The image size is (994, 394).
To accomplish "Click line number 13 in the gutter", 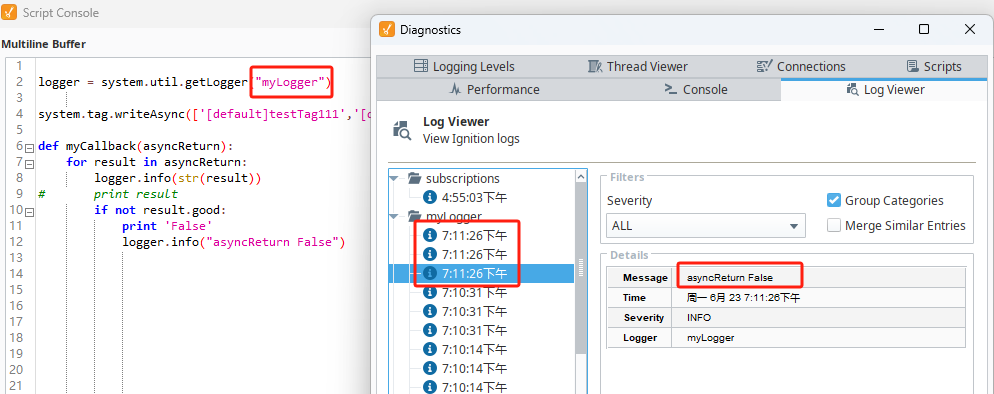I will (16, 258).
